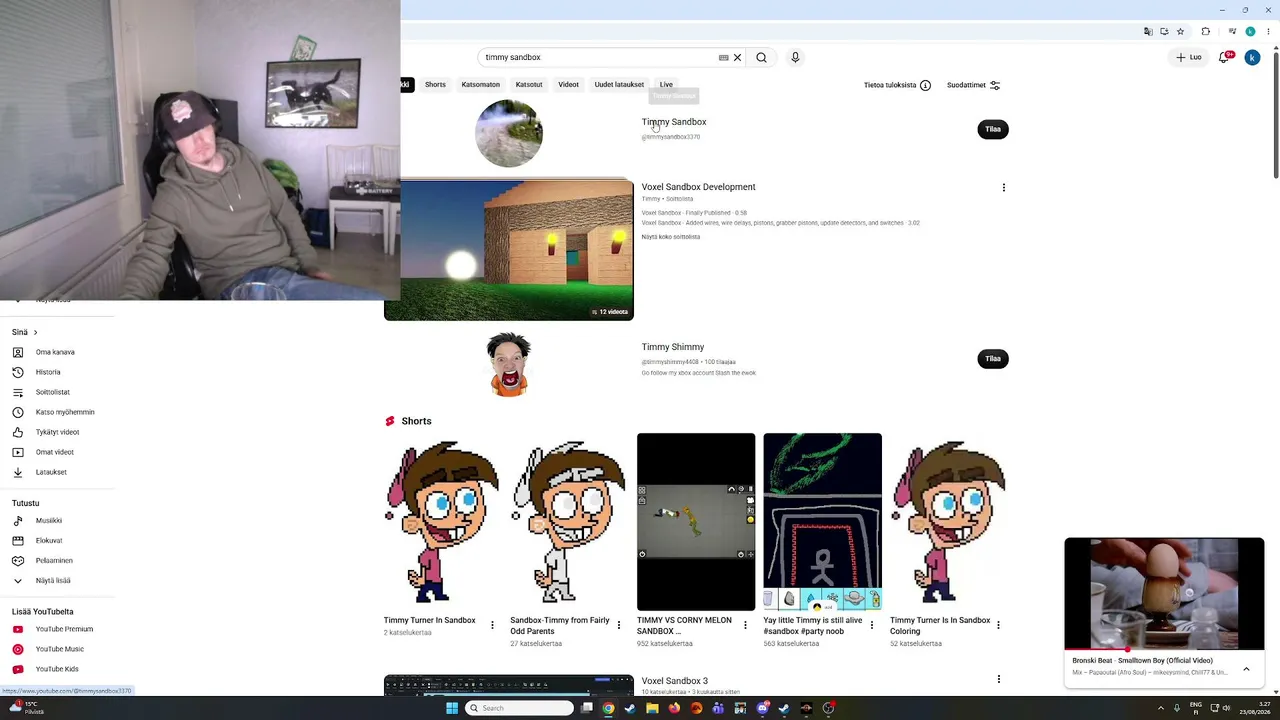Bookmark this page with the star icon
This screenshot has width=1280, height=720.
click(x=1180, y=31)
